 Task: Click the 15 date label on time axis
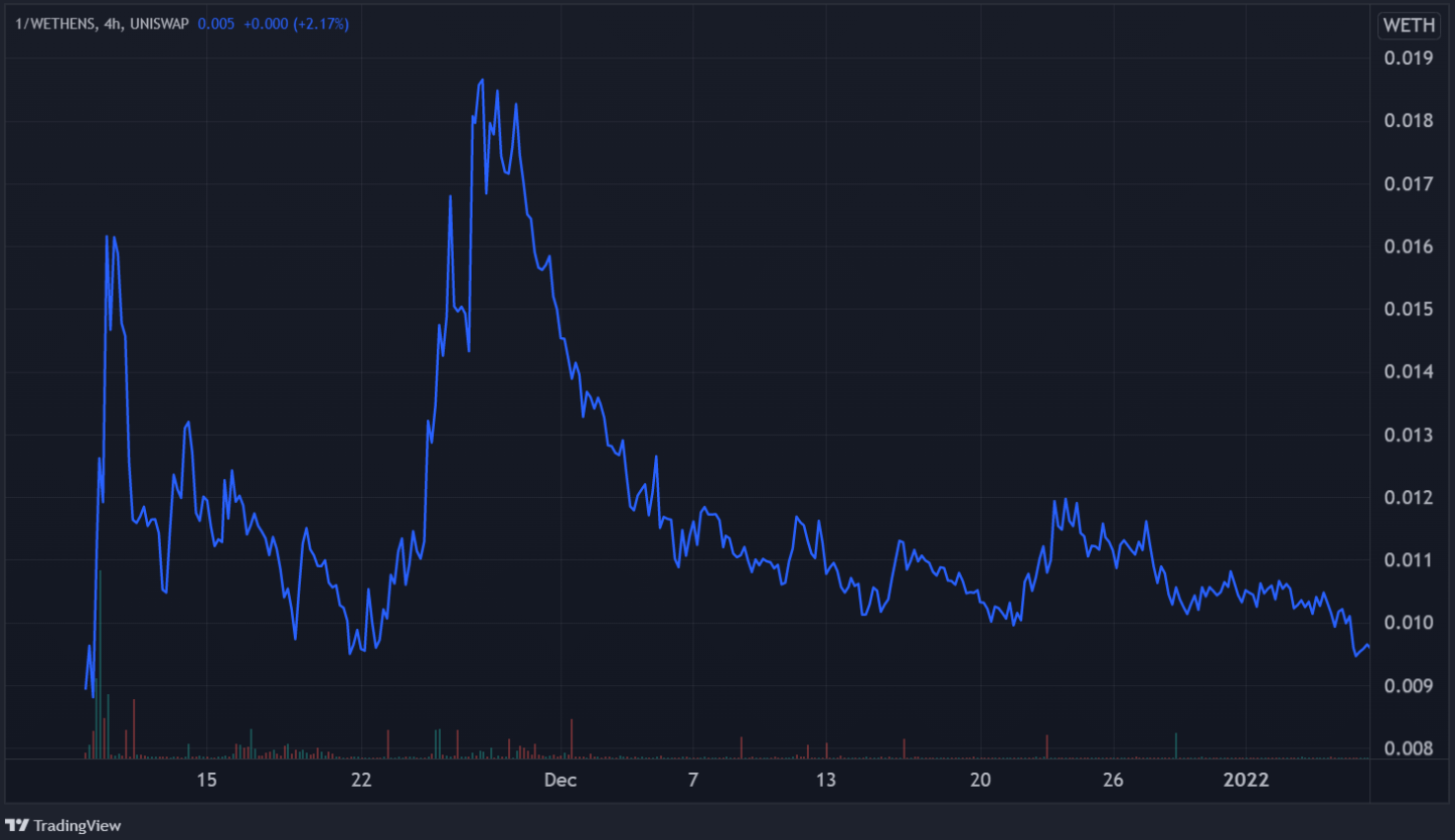(206, 780)
